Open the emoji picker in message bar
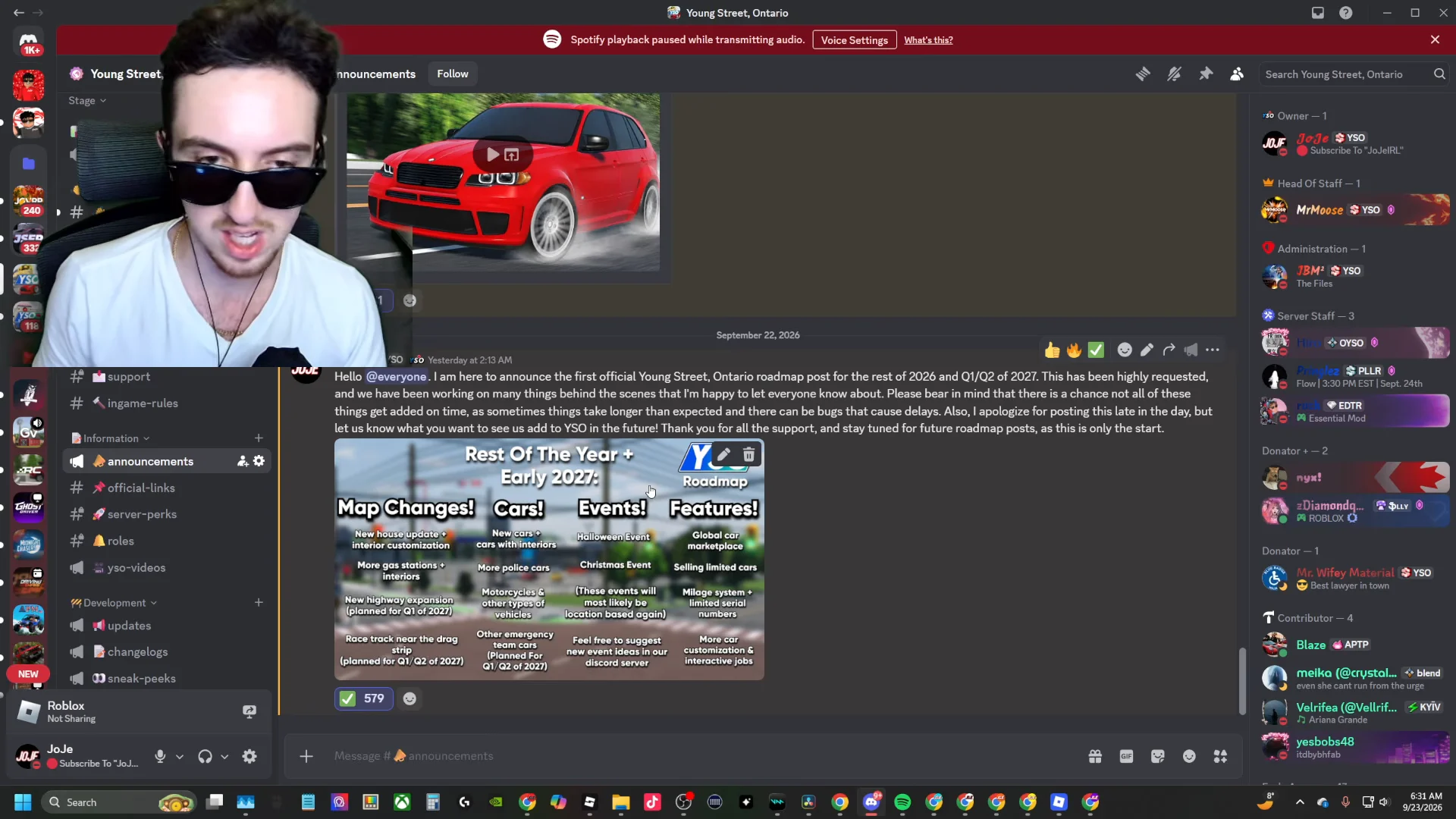Screen dimensions: 1456x819 tap(1189, 756)
